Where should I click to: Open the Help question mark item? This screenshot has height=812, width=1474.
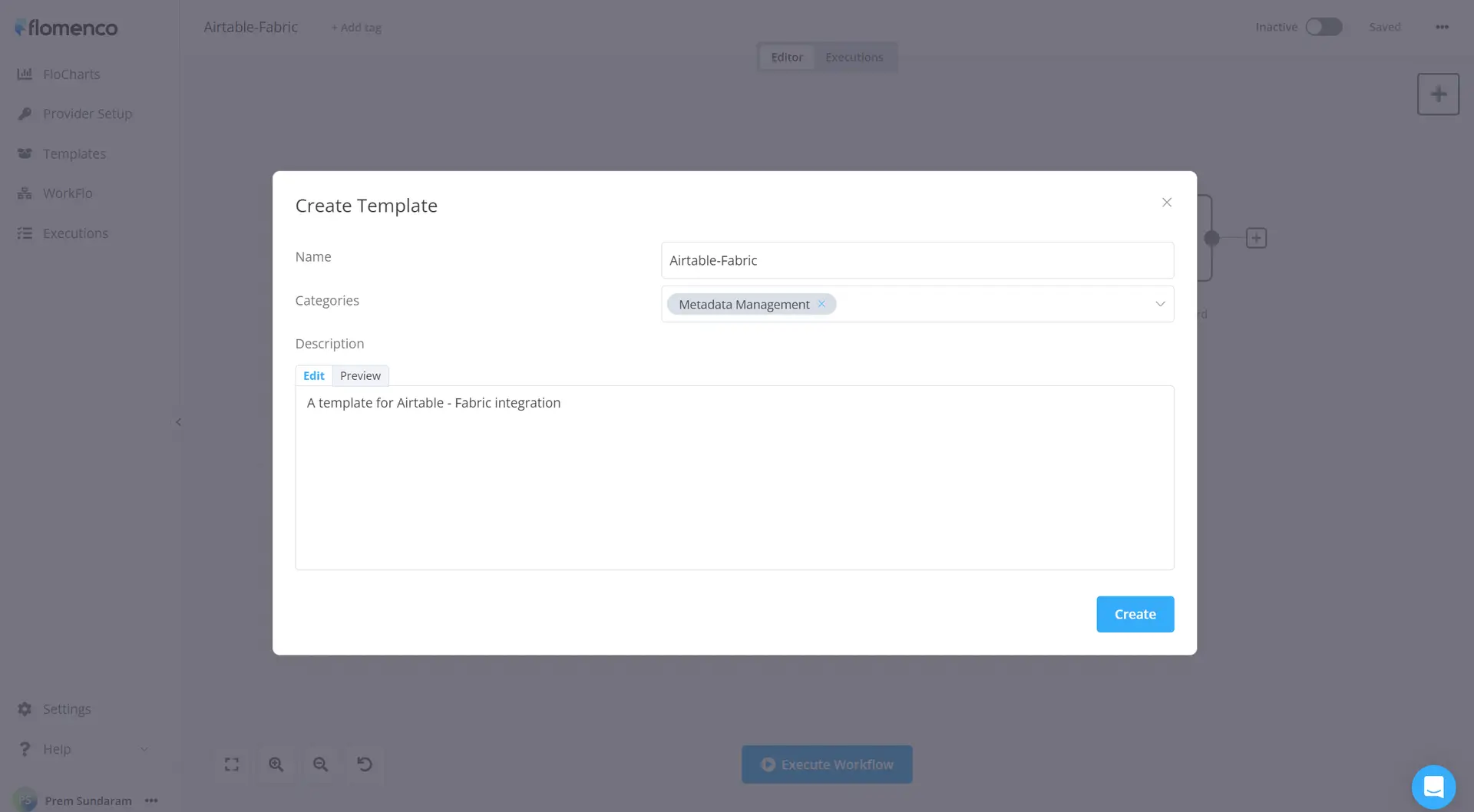click(45, 749)
